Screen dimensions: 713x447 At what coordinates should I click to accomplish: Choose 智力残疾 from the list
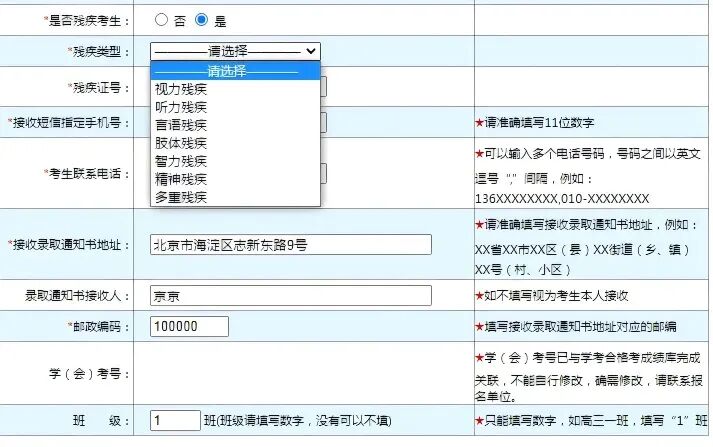[236, 161]
